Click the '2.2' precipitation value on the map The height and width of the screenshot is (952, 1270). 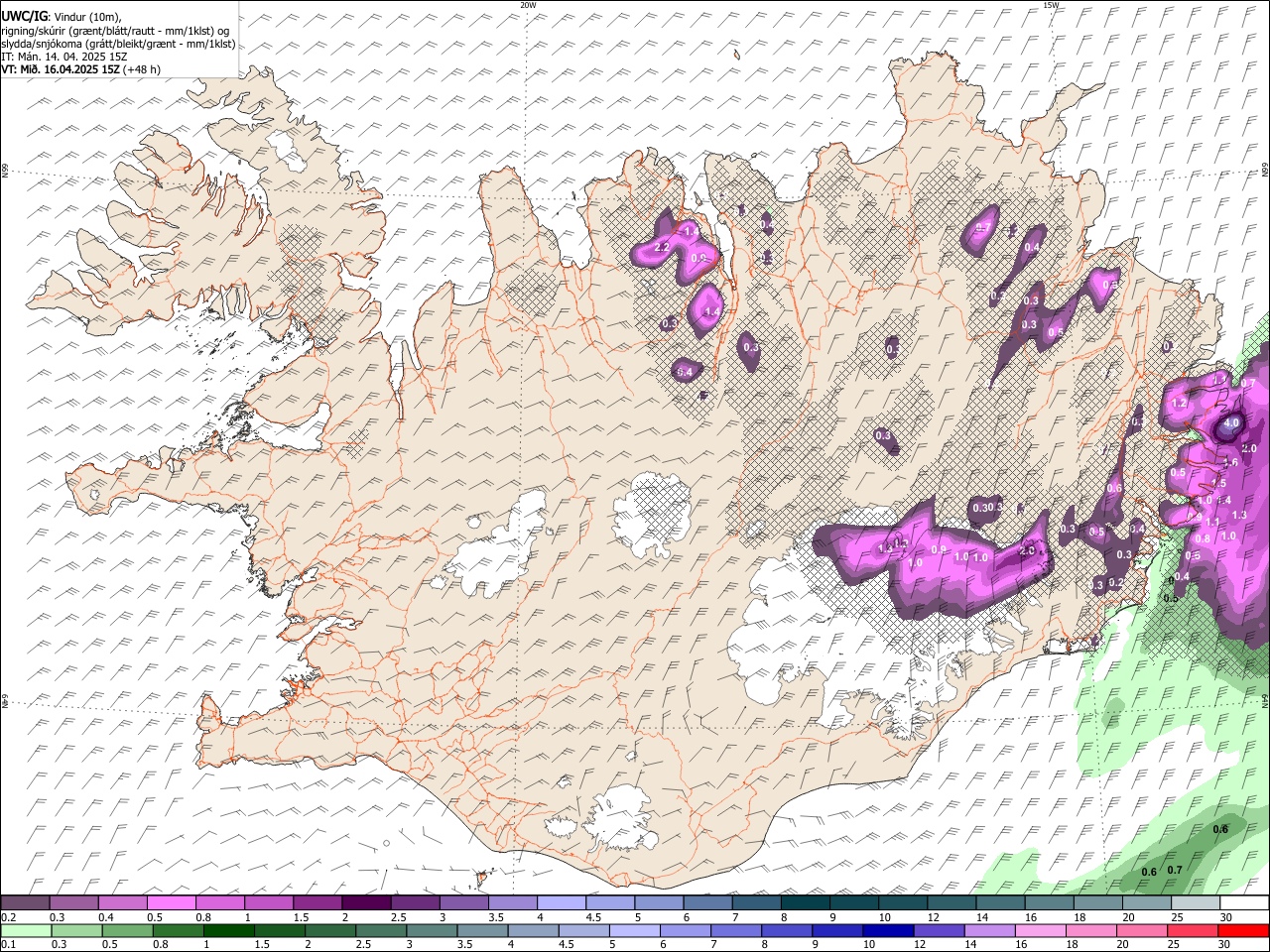pos(662,247)
